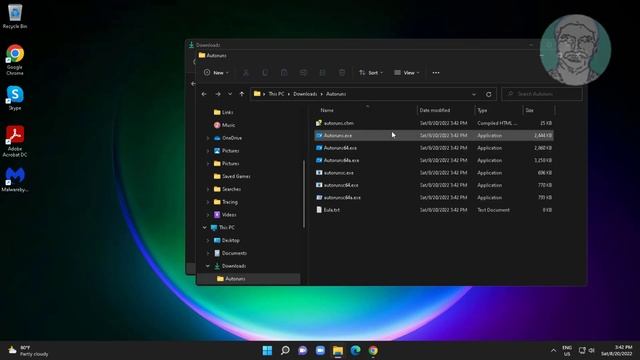Collapse the Downloads tree node
The image size is (640, 360).
click(208, 266)
